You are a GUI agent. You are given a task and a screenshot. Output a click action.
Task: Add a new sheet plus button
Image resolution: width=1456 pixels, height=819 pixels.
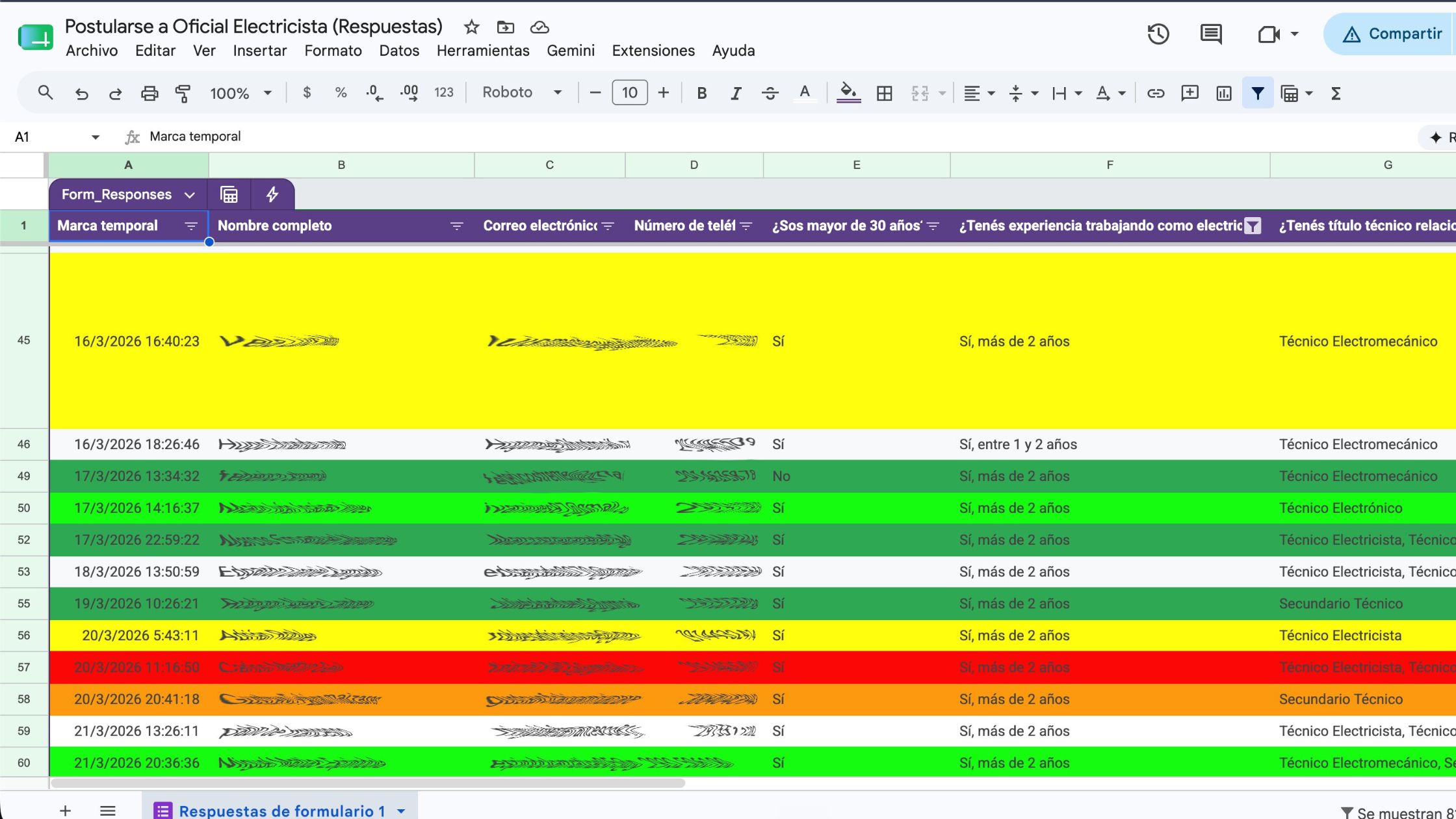[x=65, y=810]
